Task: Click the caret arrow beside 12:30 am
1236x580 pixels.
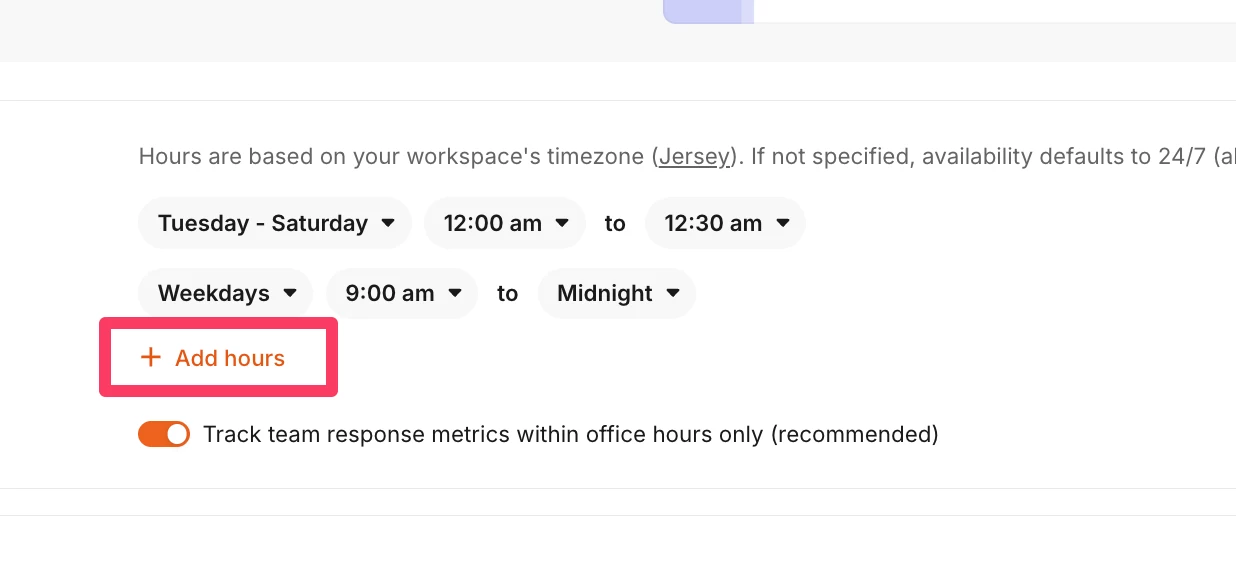Action: [x=783, y=223]
